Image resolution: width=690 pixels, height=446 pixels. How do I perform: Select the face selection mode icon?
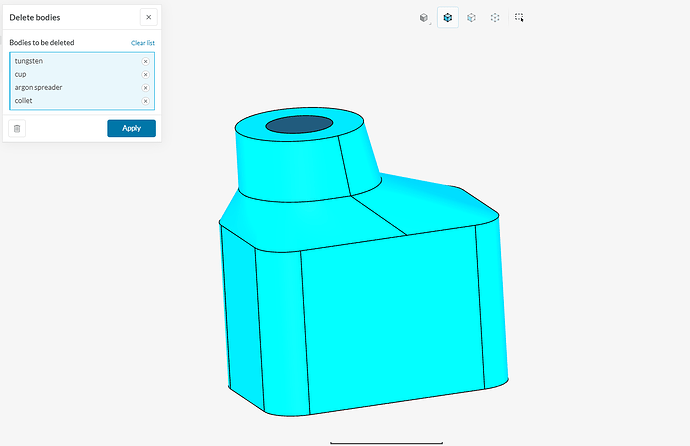pyautogui.click(x=471, y=18)
